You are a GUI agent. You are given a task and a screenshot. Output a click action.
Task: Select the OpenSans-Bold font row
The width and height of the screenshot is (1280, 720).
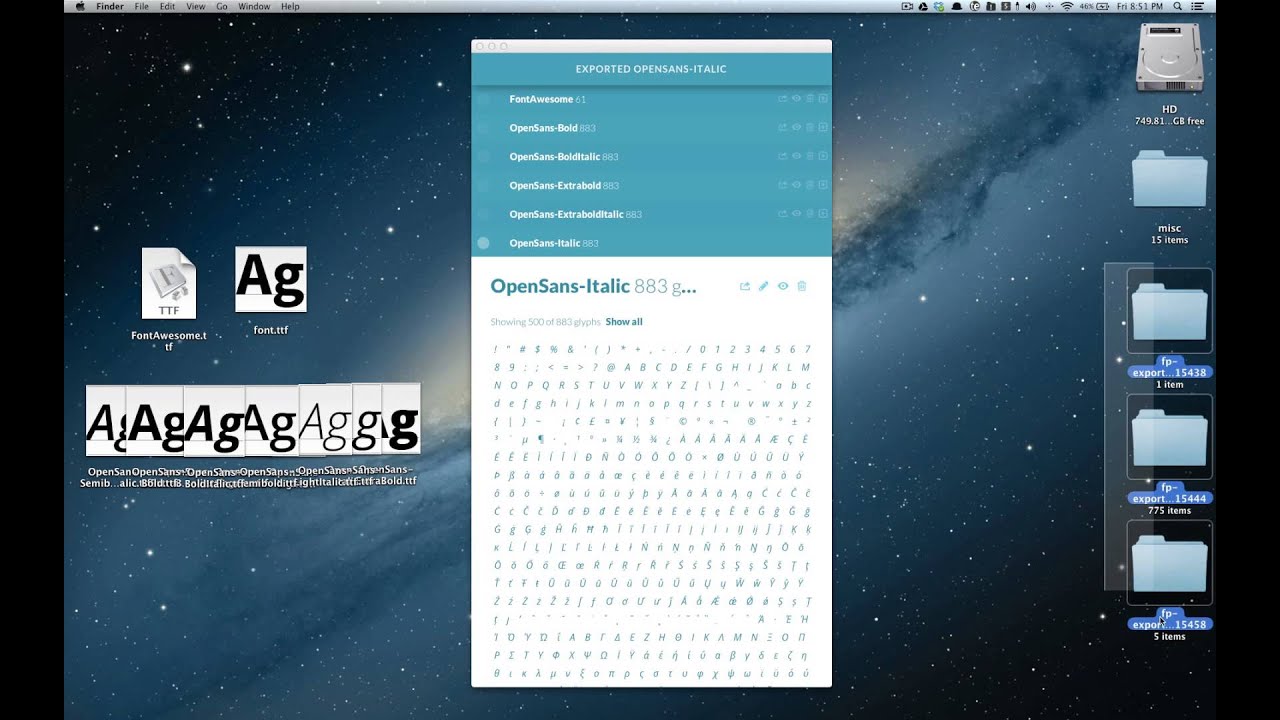[x=651, y=128]
